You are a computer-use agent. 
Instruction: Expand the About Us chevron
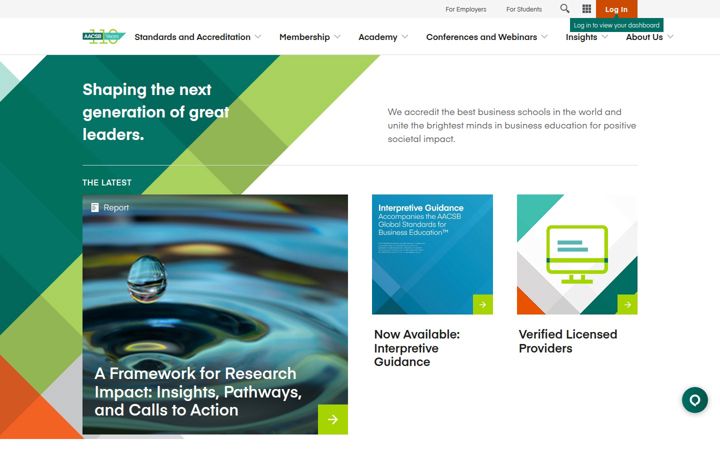click(x=670, y=37)
